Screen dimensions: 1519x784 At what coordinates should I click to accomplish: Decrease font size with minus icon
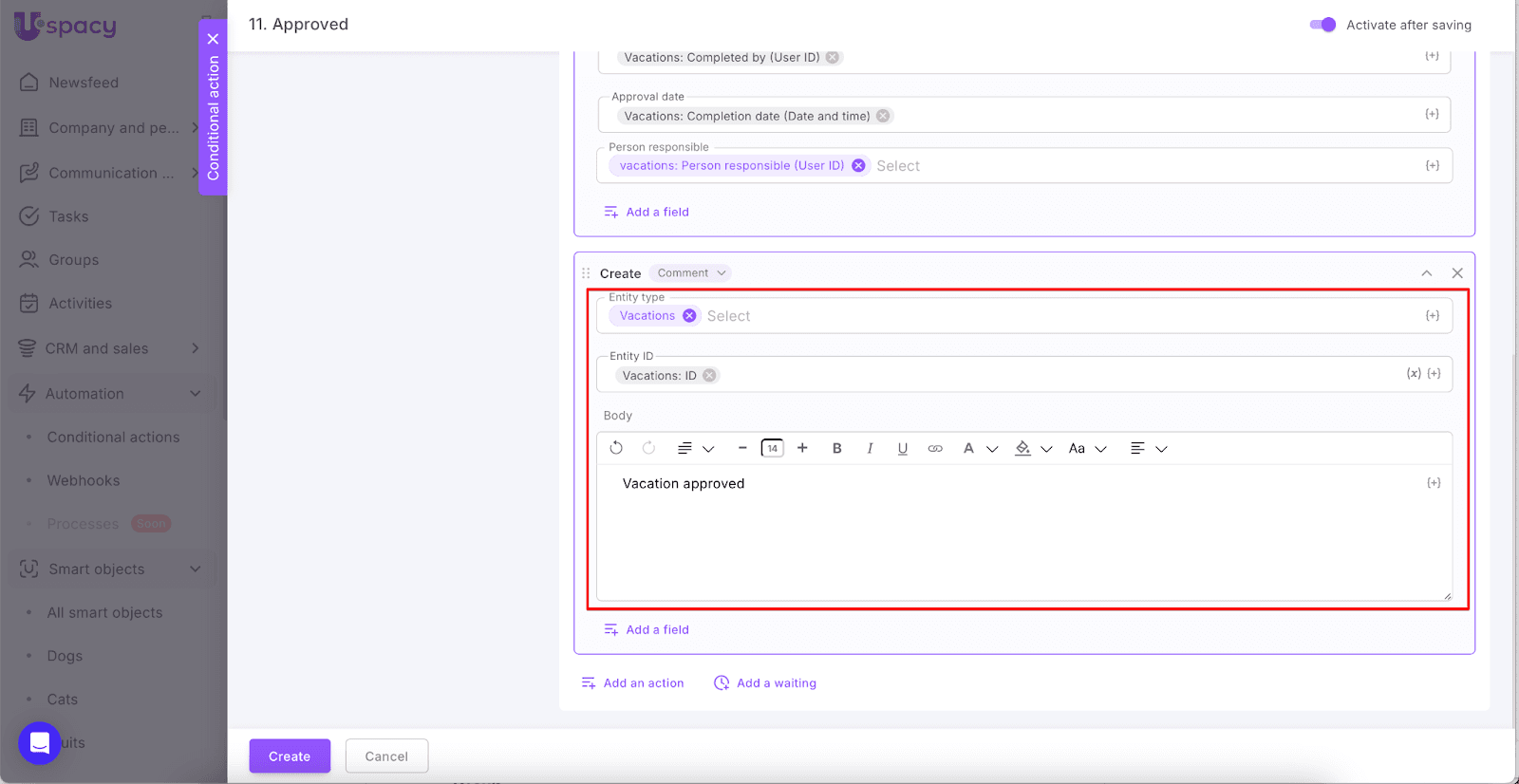coord(742,448)
